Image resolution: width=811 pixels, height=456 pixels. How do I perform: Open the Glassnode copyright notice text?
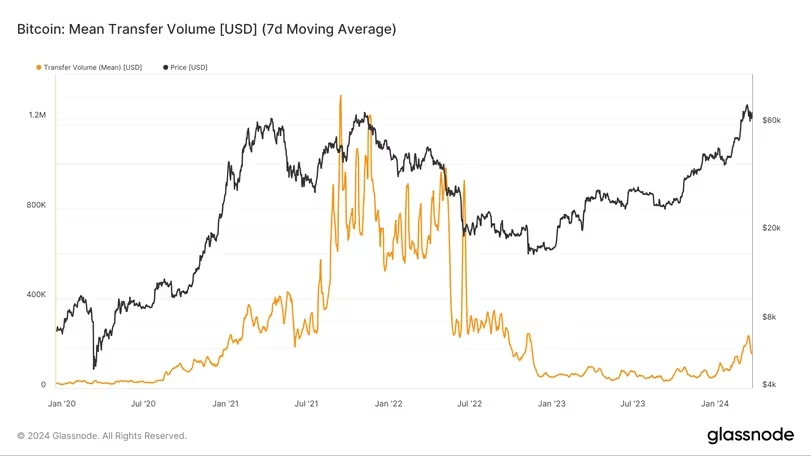(x=102, y=435)
